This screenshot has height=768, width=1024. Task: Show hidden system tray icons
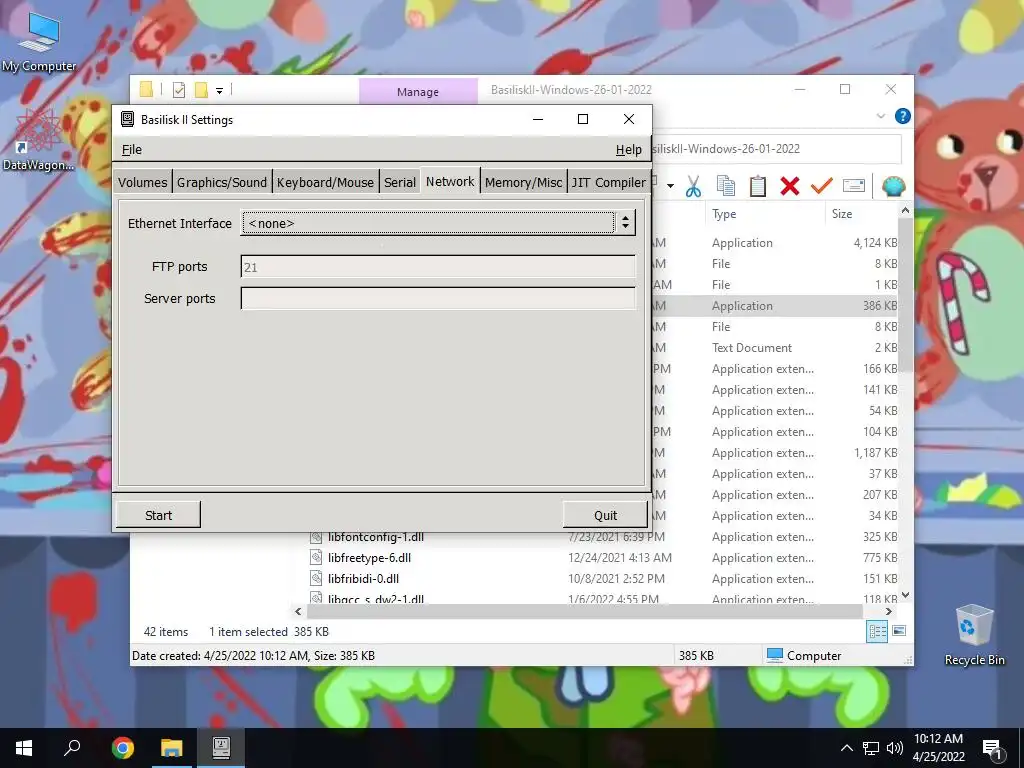pos(846,748)
